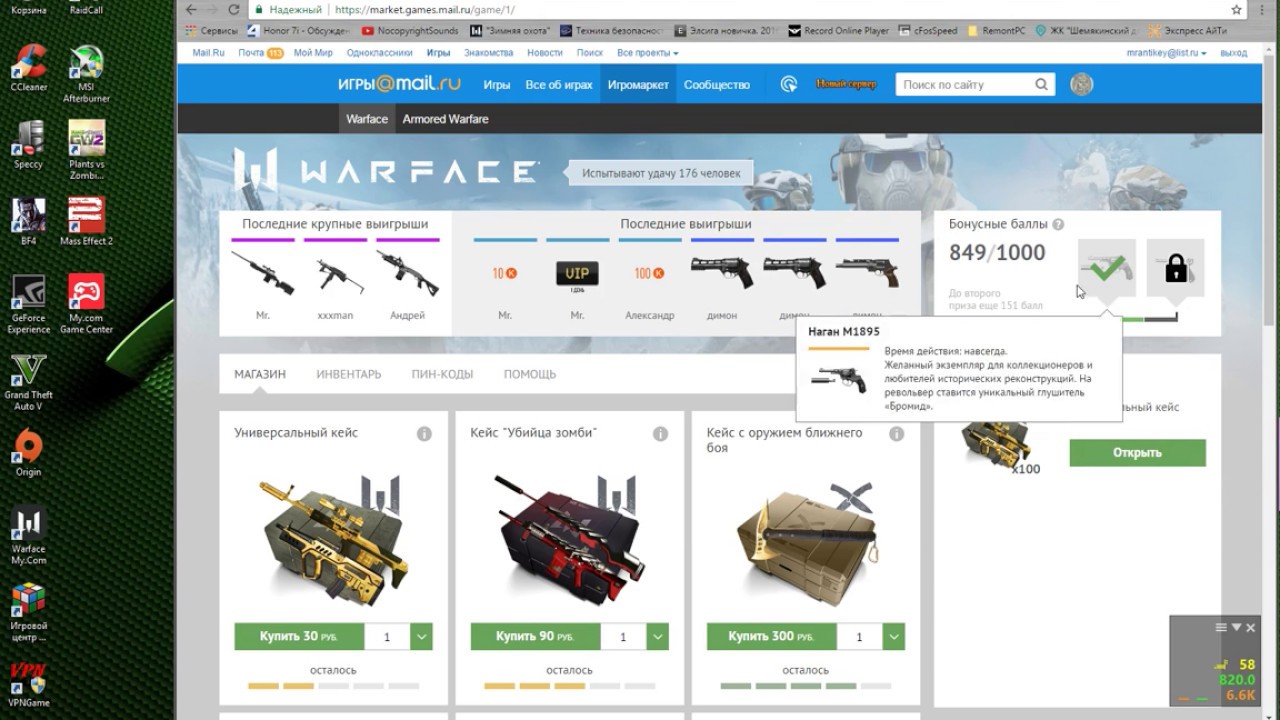Select the Warface My.Com desktop icon
Viewport: 1280px width, 720px height.
click(29, 536)
